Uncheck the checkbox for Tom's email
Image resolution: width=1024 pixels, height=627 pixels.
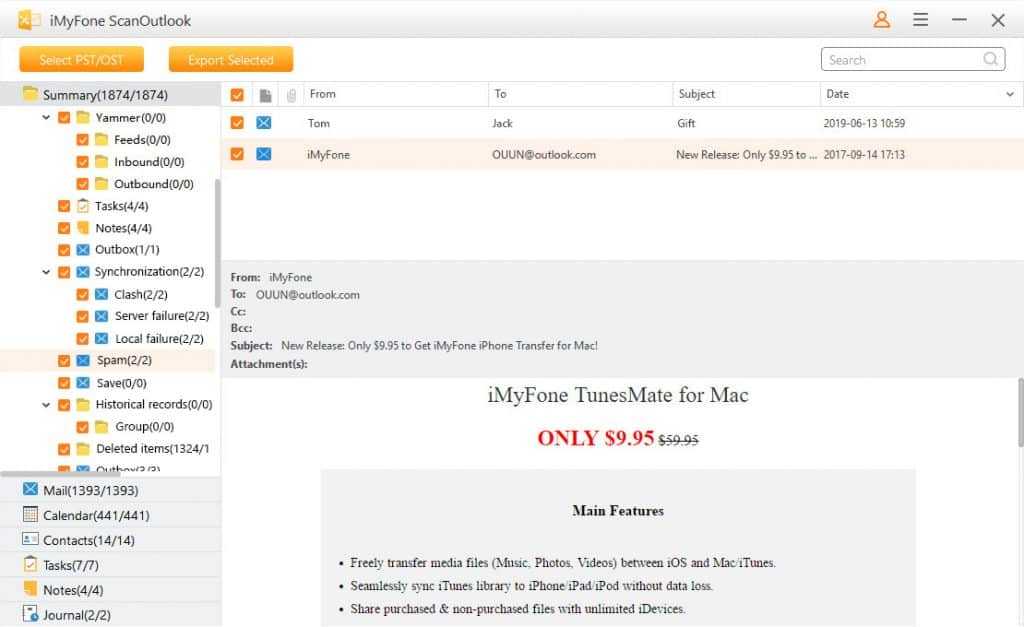pos(237,123)
